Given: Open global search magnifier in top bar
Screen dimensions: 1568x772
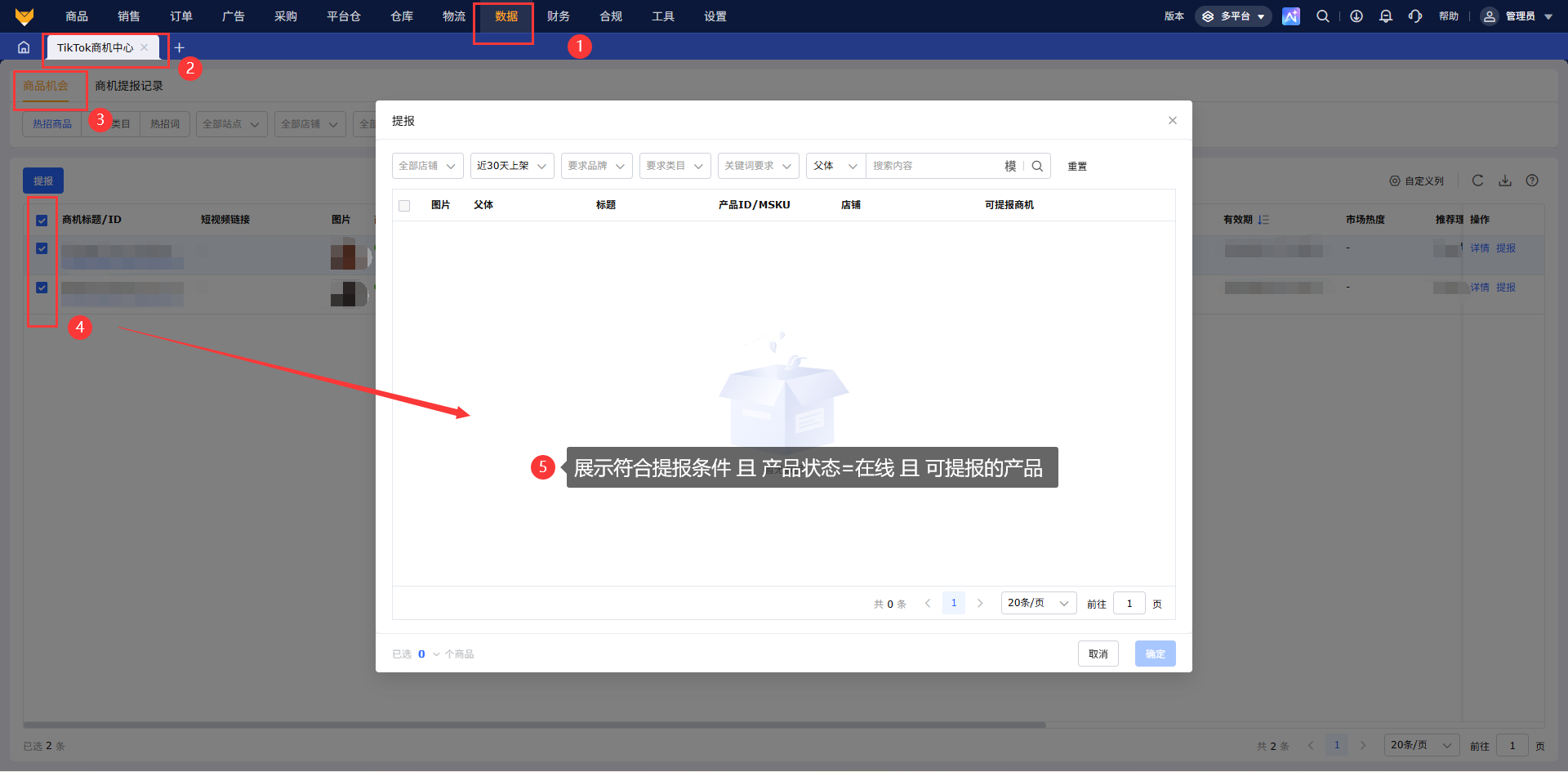Looking at the screenshot, I should pos(1323,16).
